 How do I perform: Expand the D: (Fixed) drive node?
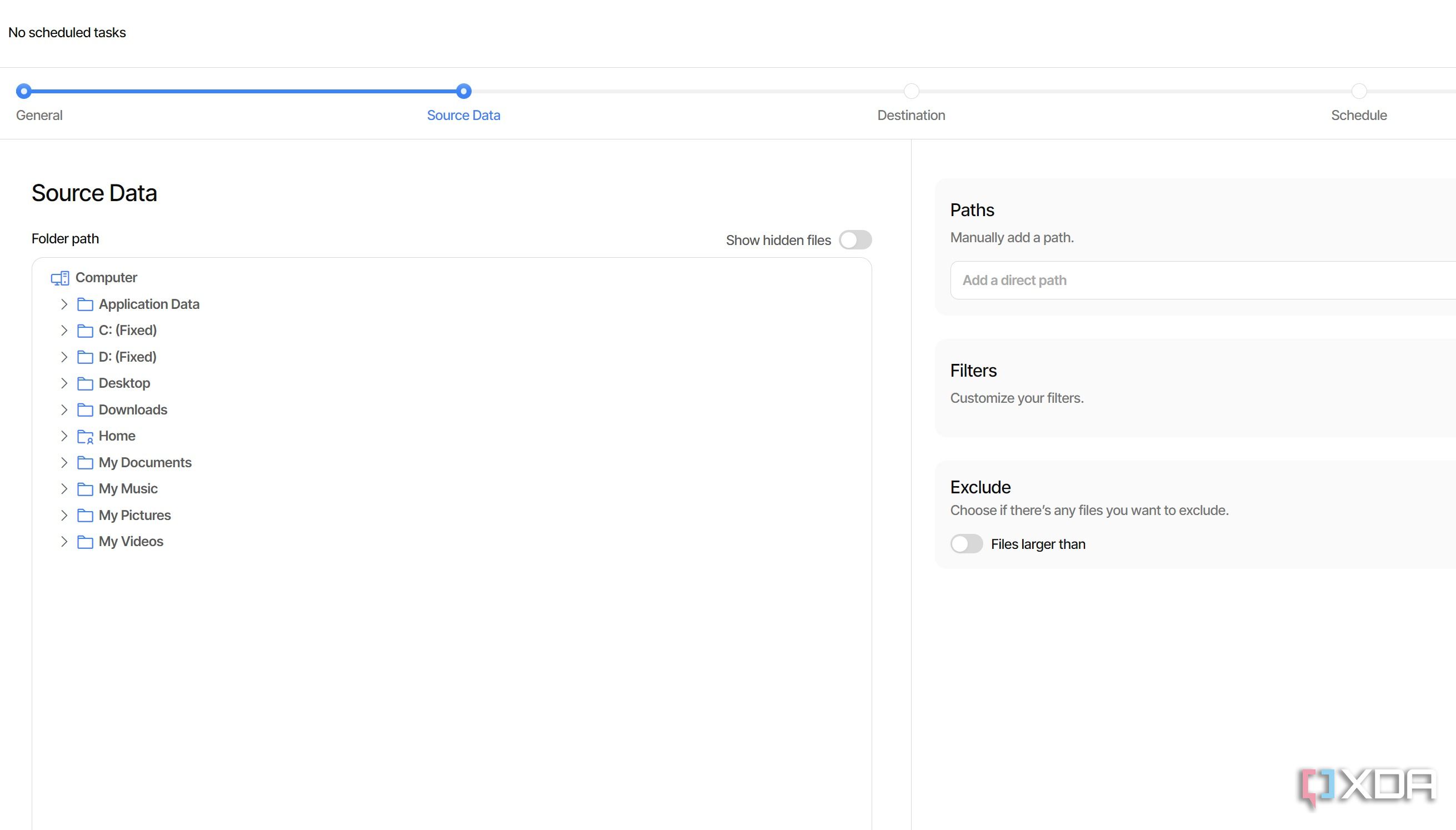(x=64, y=357)
